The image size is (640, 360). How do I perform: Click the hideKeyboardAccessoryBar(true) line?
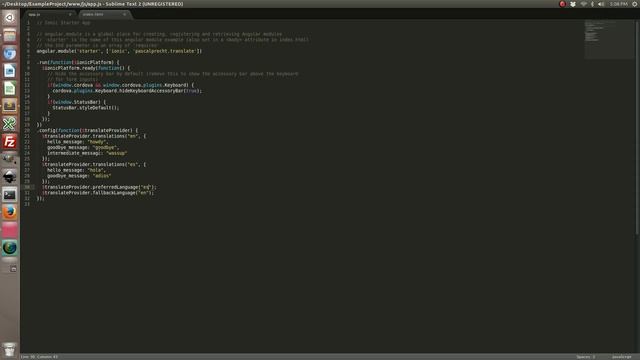[127, 91]
